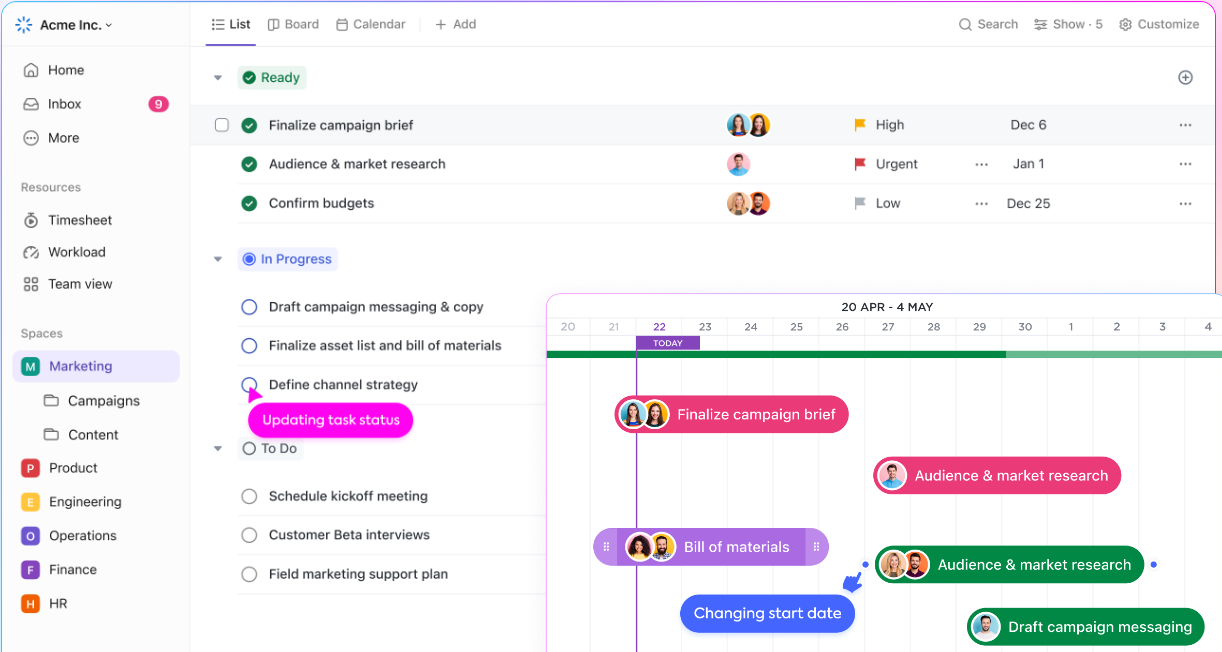Click the Add view button

coord(456,23)
